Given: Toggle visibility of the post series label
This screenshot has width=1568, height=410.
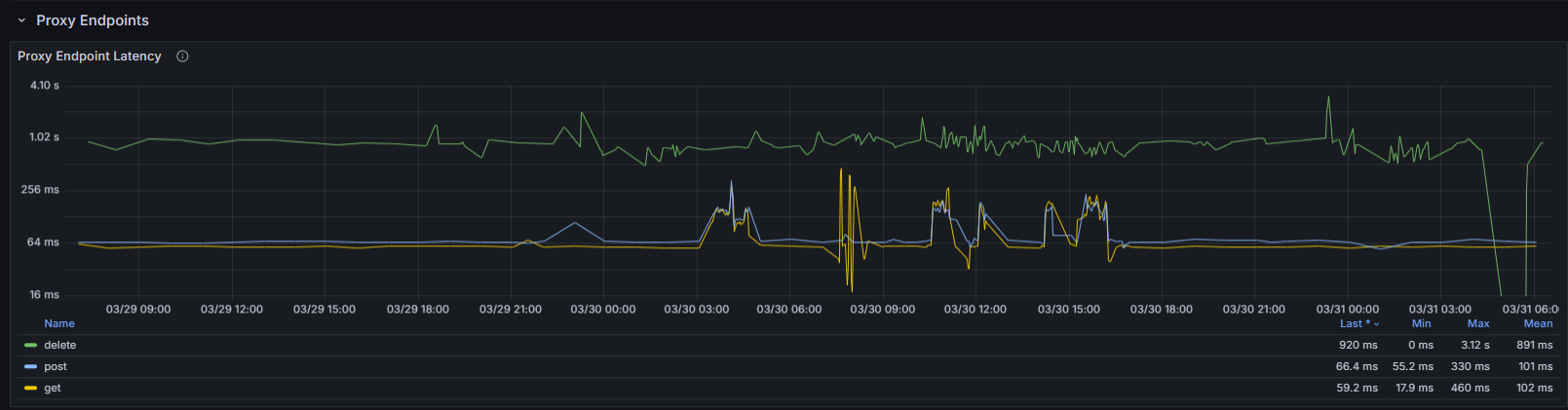Looking at the screenshot, I should 56,367.
